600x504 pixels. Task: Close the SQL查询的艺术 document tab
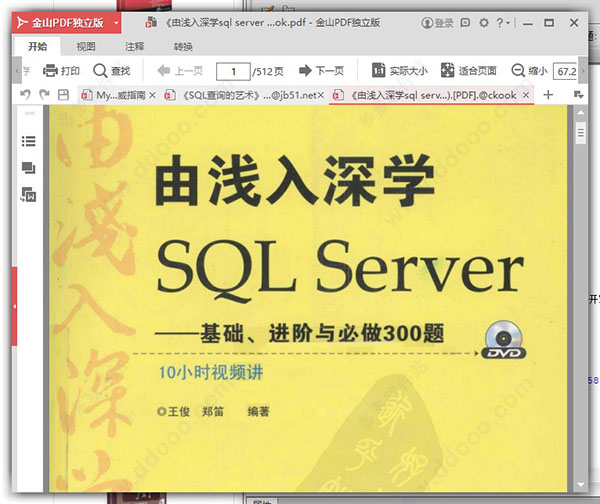pyautogui.click(x=321, y=95)
